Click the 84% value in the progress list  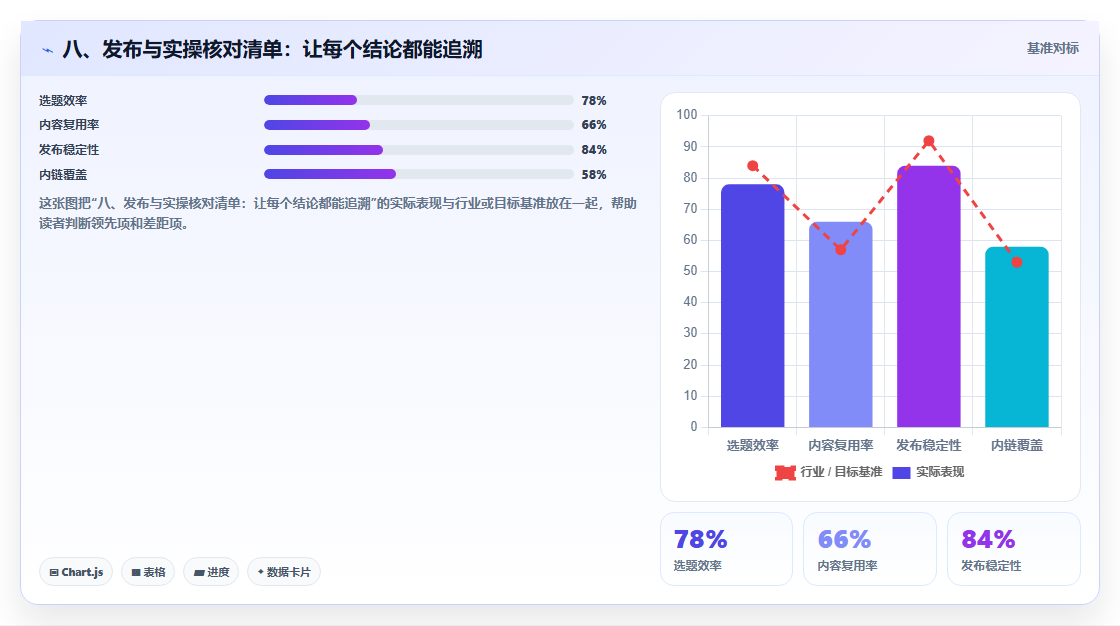pos(594,150)
